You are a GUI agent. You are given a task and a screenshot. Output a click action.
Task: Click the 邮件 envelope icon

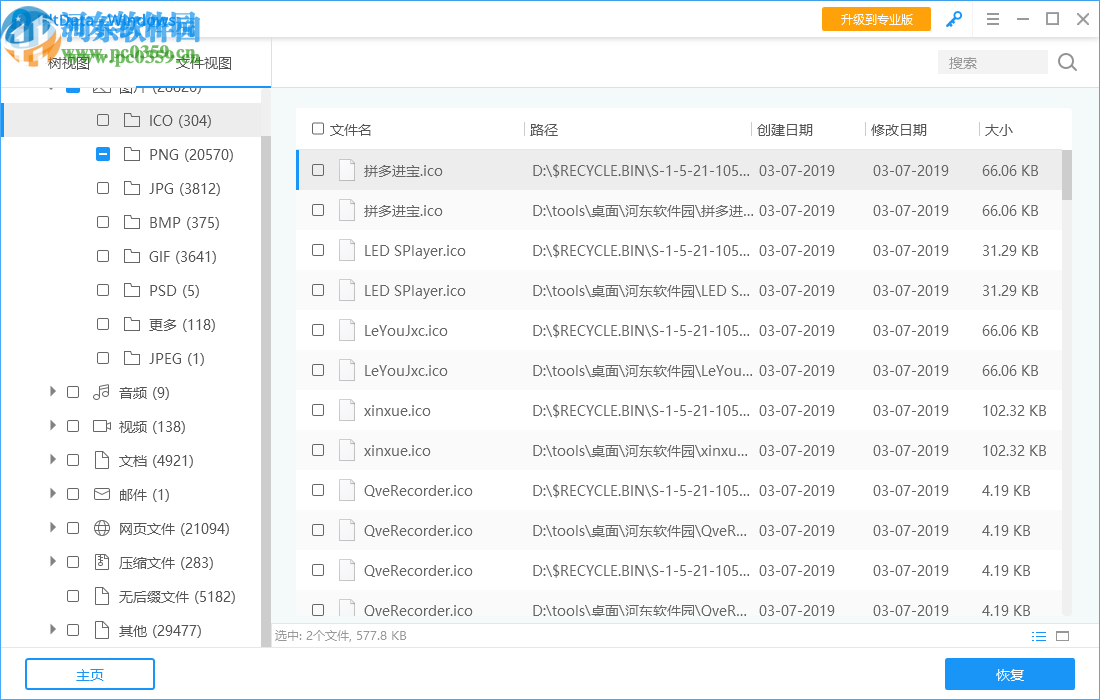coord(101,493)
